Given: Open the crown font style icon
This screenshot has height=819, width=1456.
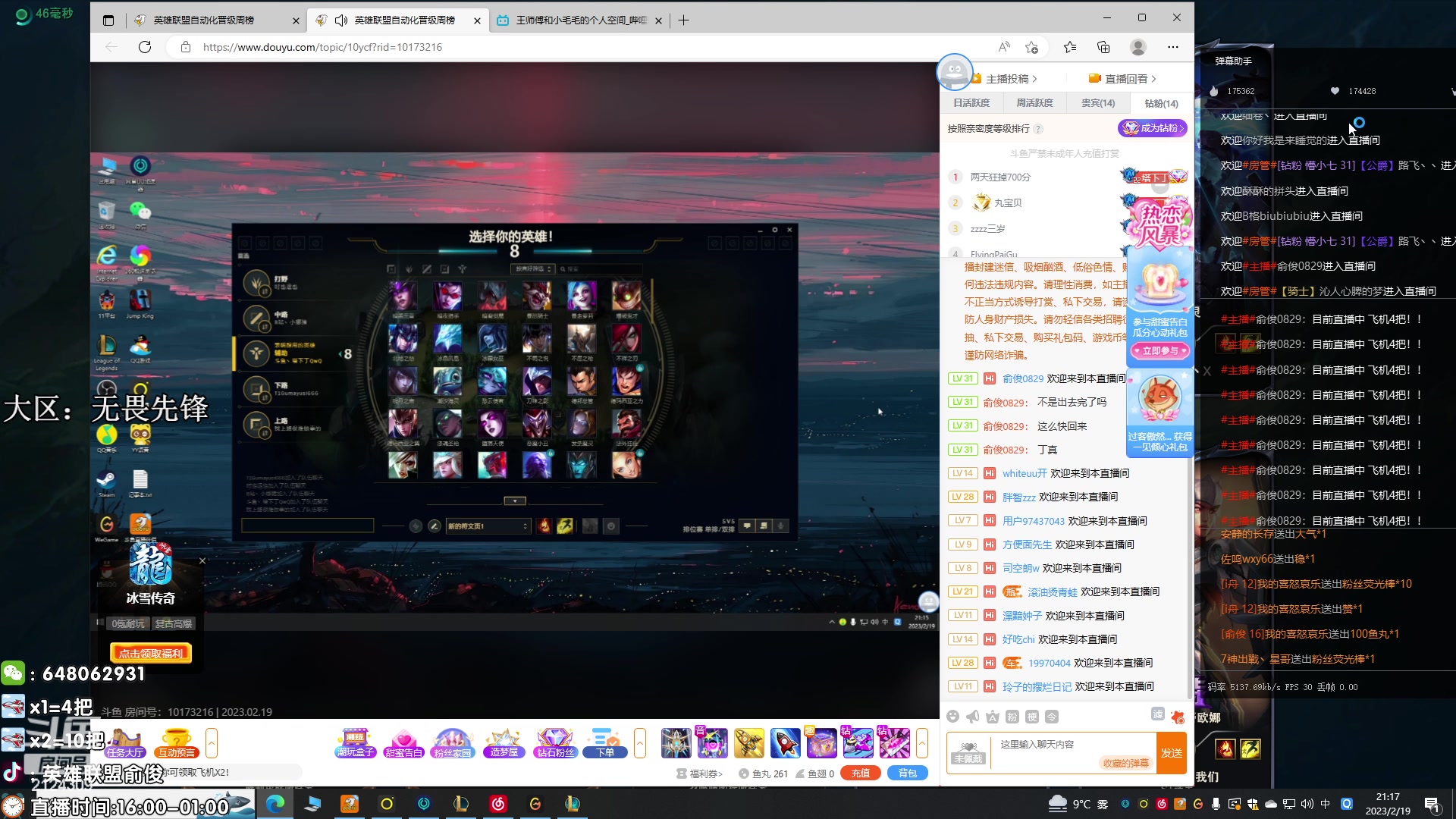Looking at the screenshot, I should [x=993, y=717].
